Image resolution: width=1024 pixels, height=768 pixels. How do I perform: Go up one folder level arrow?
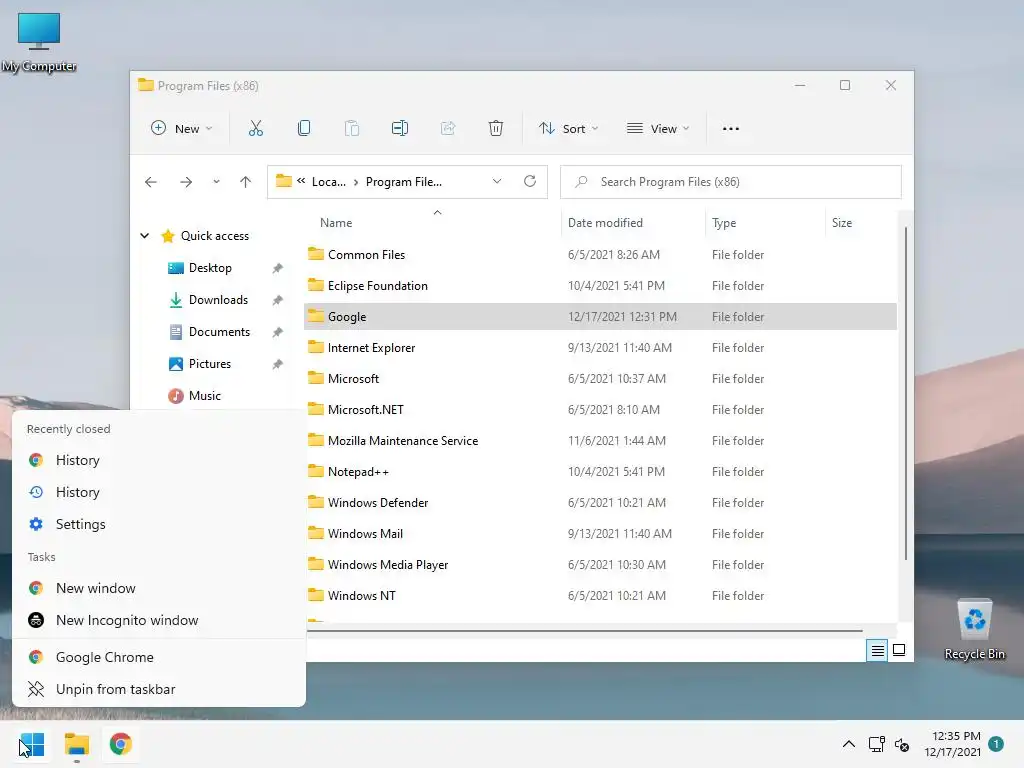click(x=246, y=182)
